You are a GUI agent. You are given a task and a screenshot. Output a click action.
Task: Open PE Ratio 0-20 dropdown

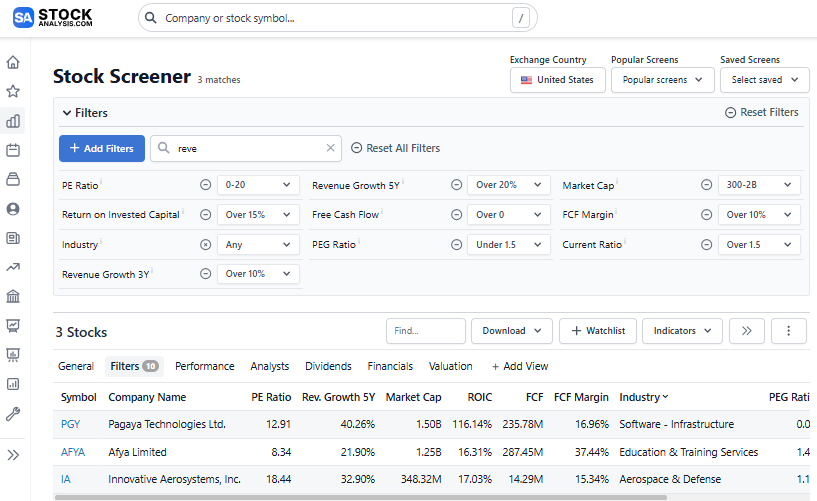258,185
